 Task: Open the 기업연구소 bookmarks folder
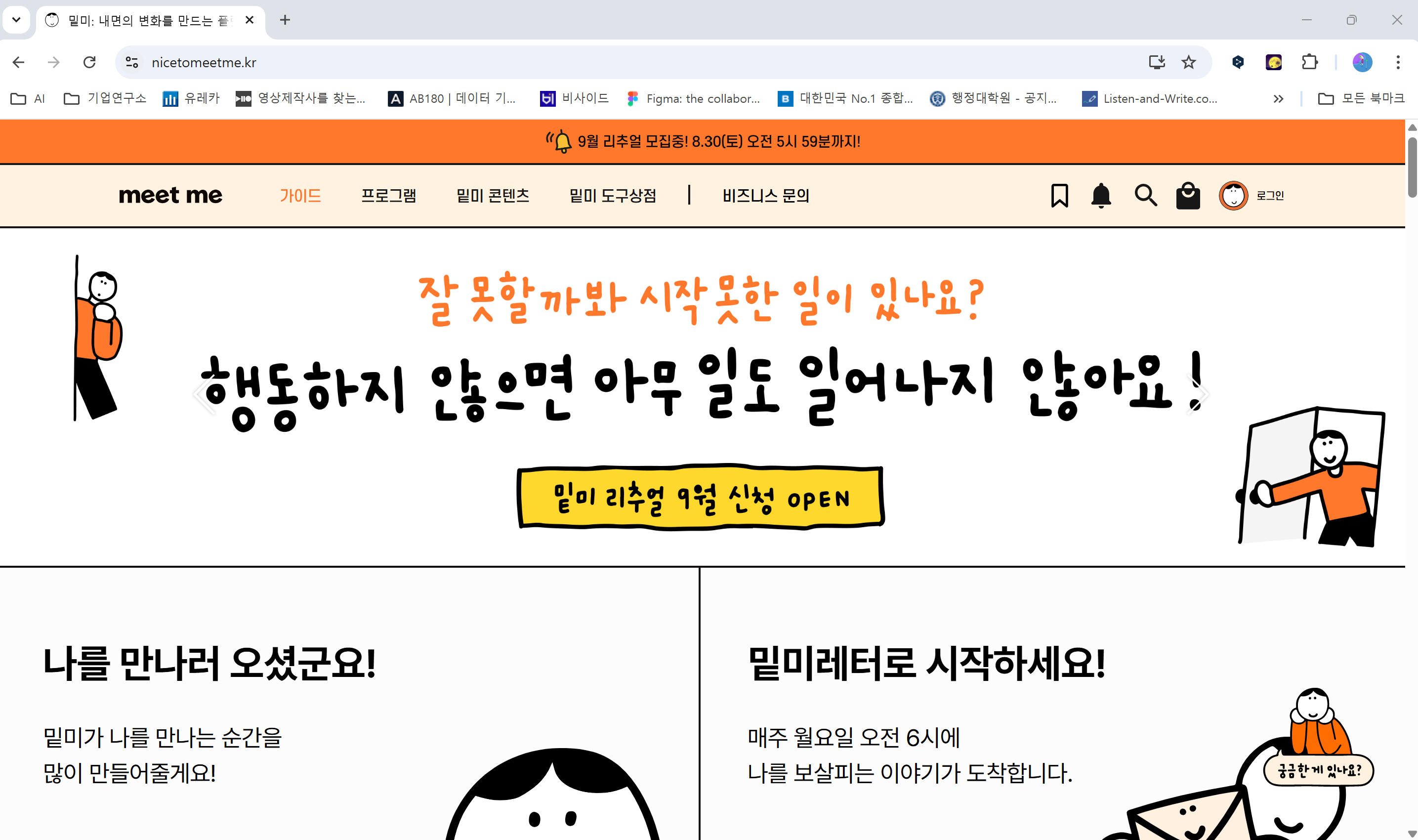click(105, 98)
